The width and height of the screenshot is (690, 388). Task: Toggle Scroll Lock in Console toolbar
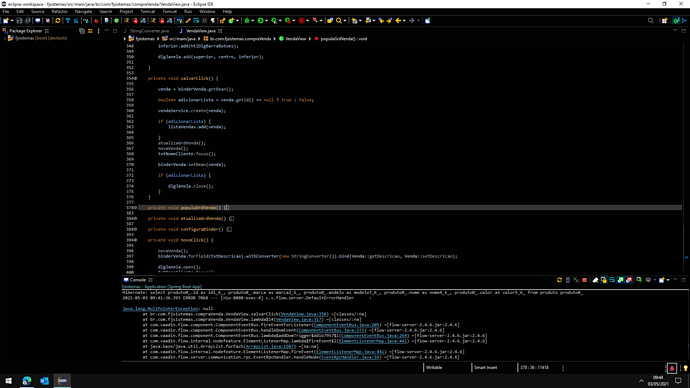(604, 280)
